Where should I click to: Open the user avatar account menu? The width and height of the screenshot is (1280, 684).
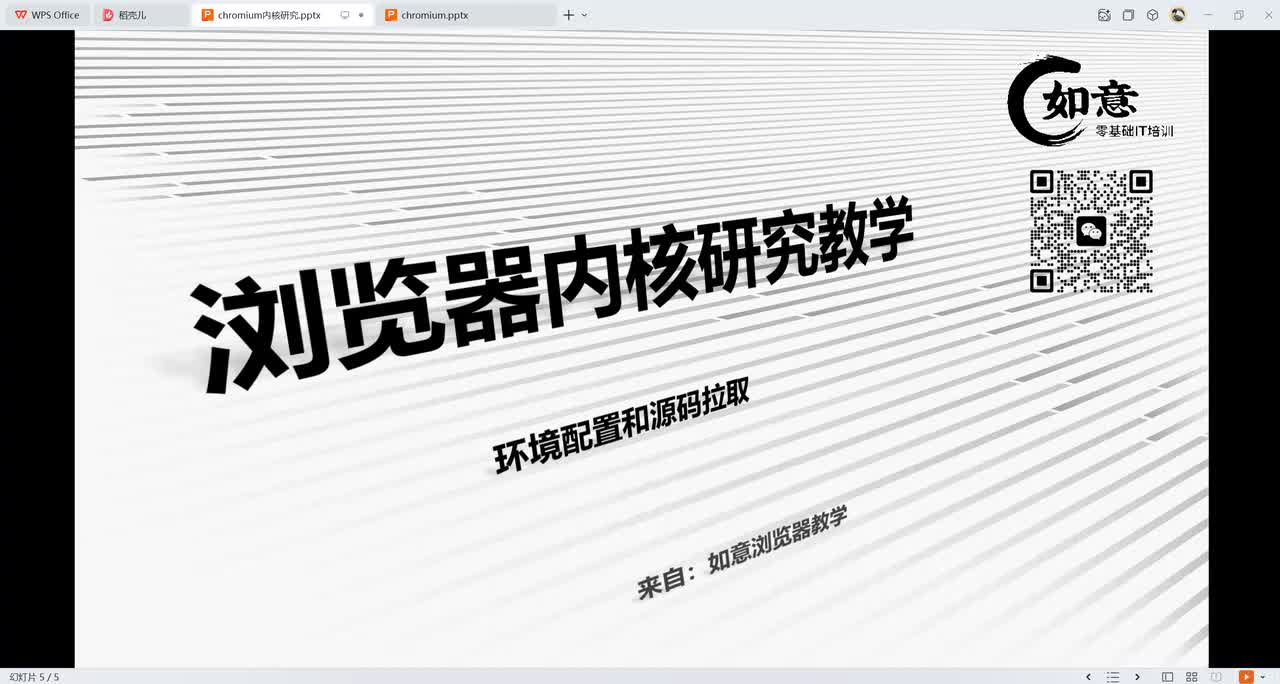click(1178, 15)
